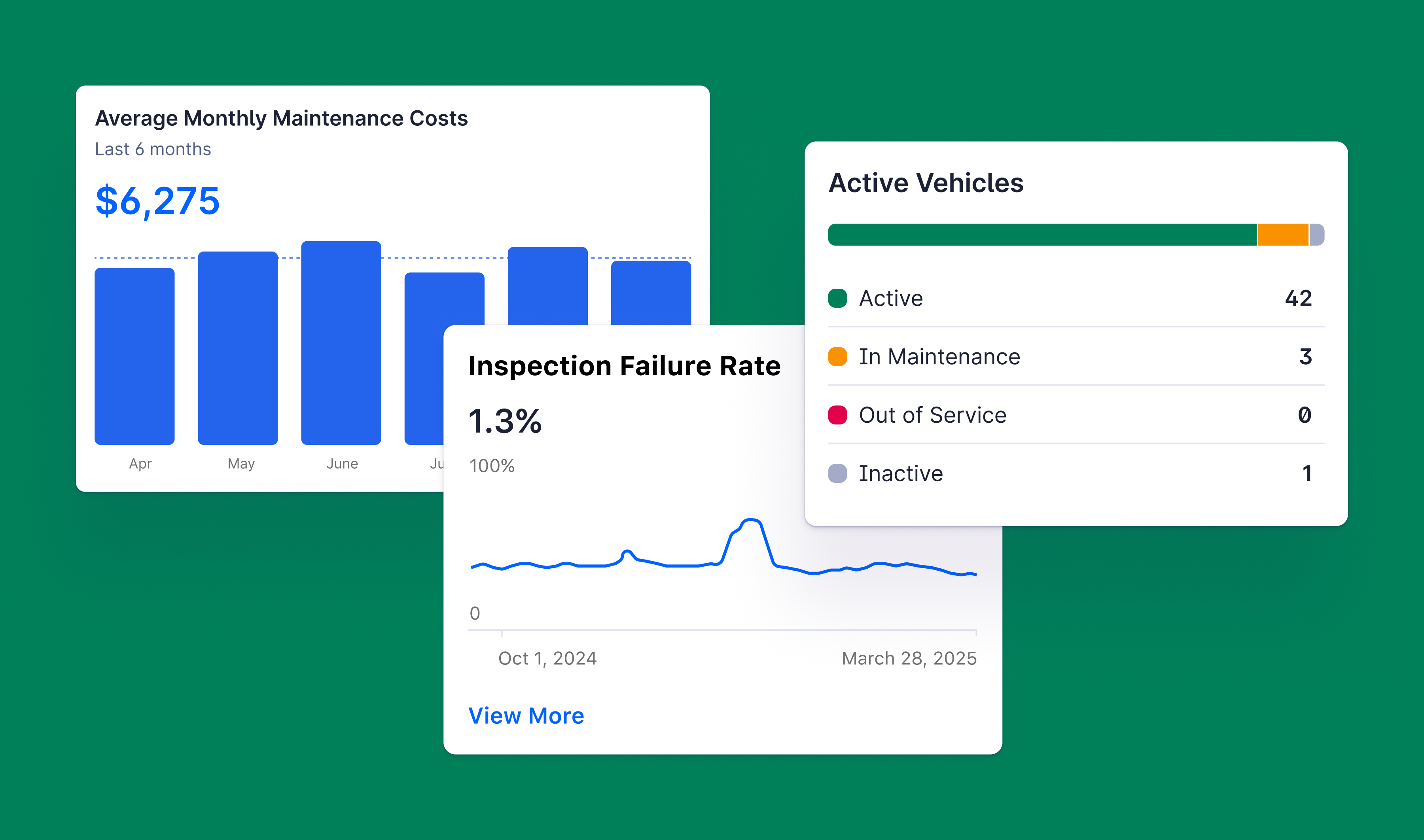Click the $6,275 average cost value

[x=157, y=201]
